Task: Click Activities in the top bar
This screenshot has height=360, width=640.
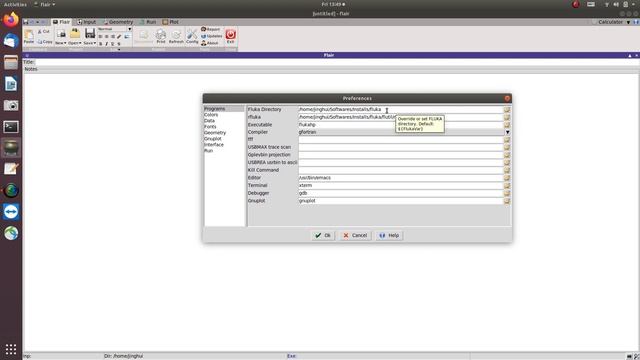Action: 15,4
